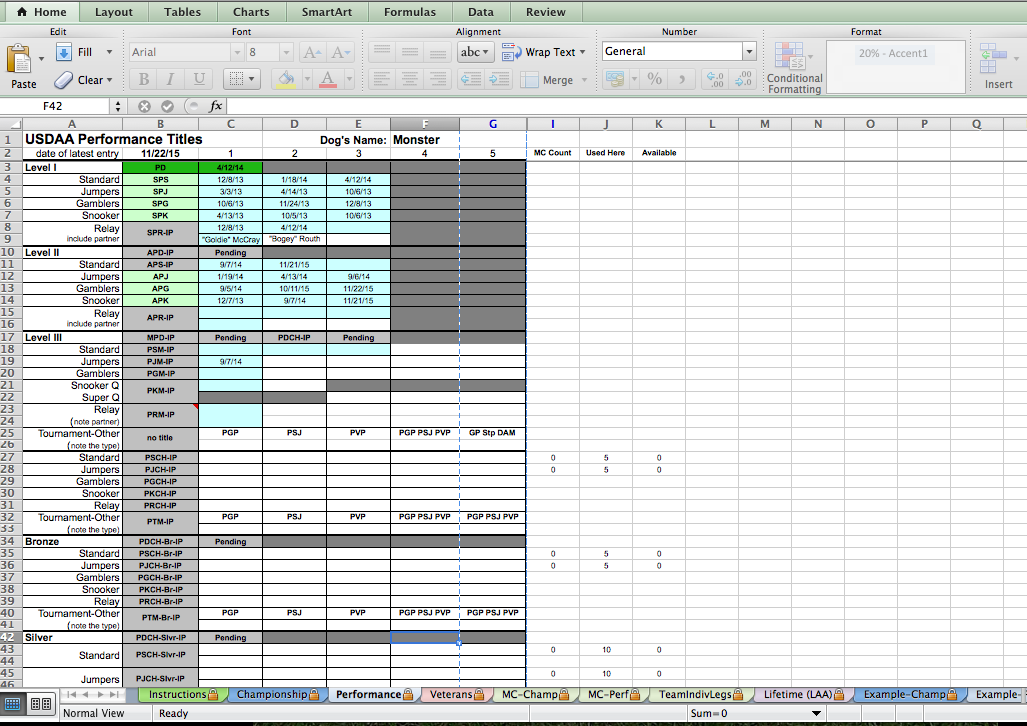Click the Paste clipboard icon
The height and width of the screenshot is (726, 1027).
(x=18, y=59)
